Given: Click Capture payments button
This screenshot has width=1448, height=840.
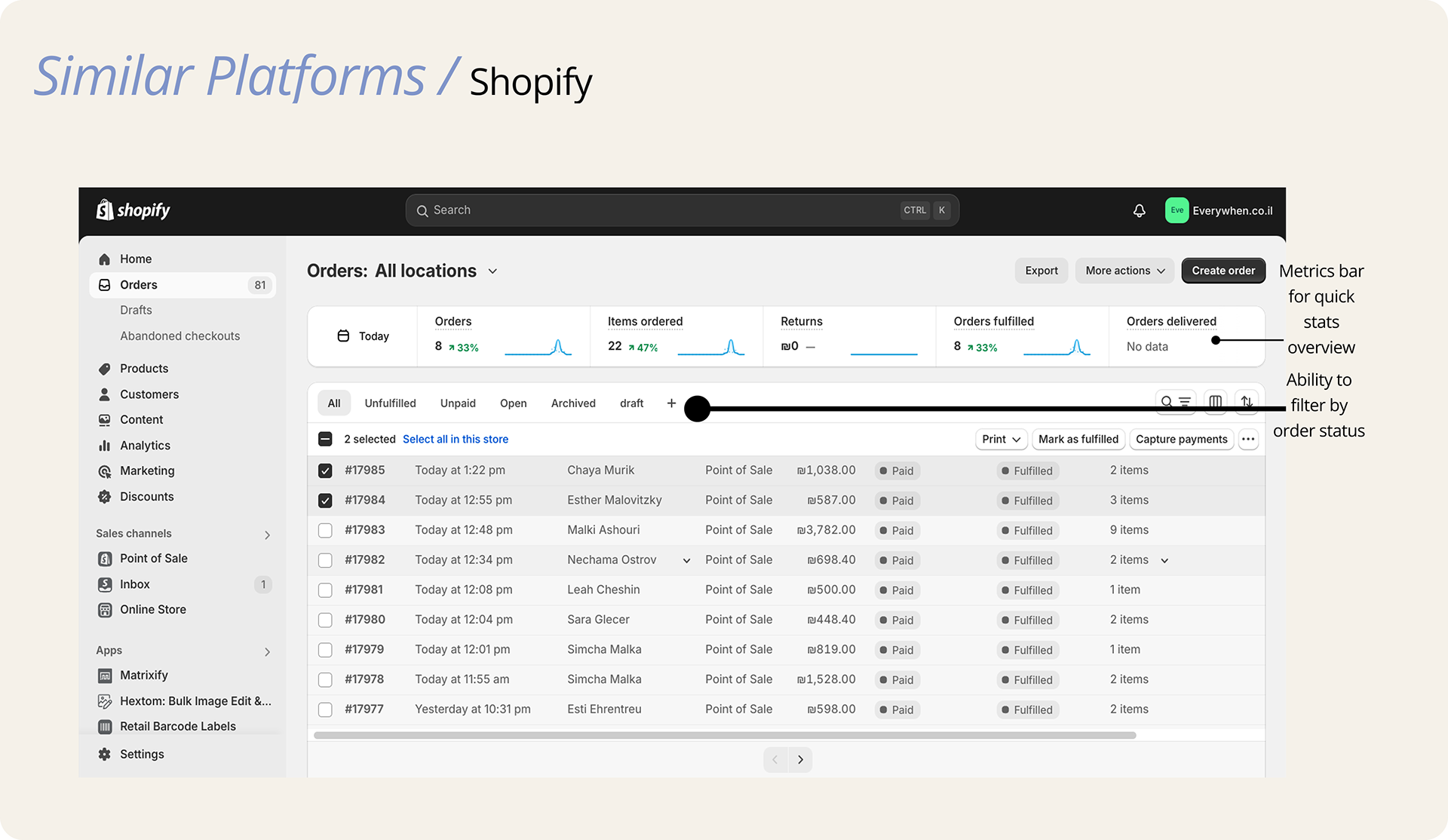Looking at the screenshot, I should tap(1181, 440).
